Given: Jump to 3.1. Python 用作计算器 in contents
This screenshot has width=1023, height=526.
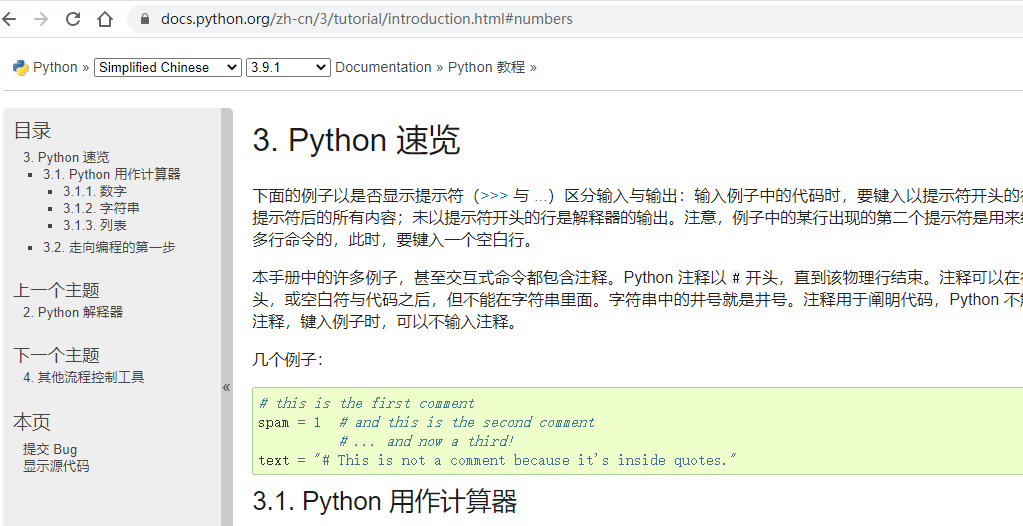Looking at the screenshot, I should [112, 174].
